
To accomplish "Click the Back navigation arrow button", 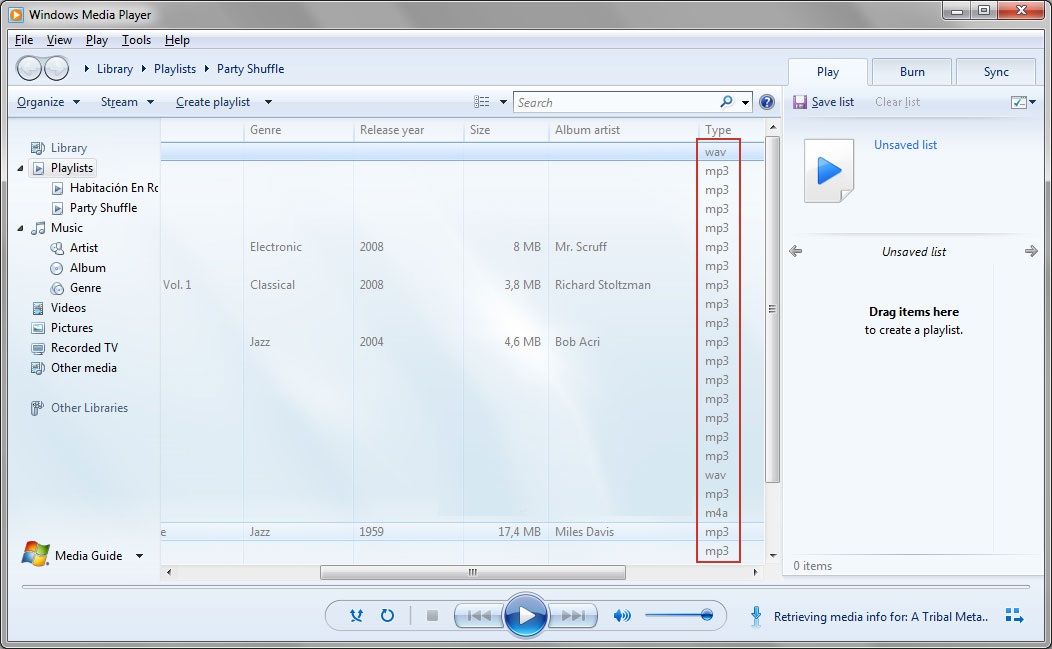I will point(29,68).
